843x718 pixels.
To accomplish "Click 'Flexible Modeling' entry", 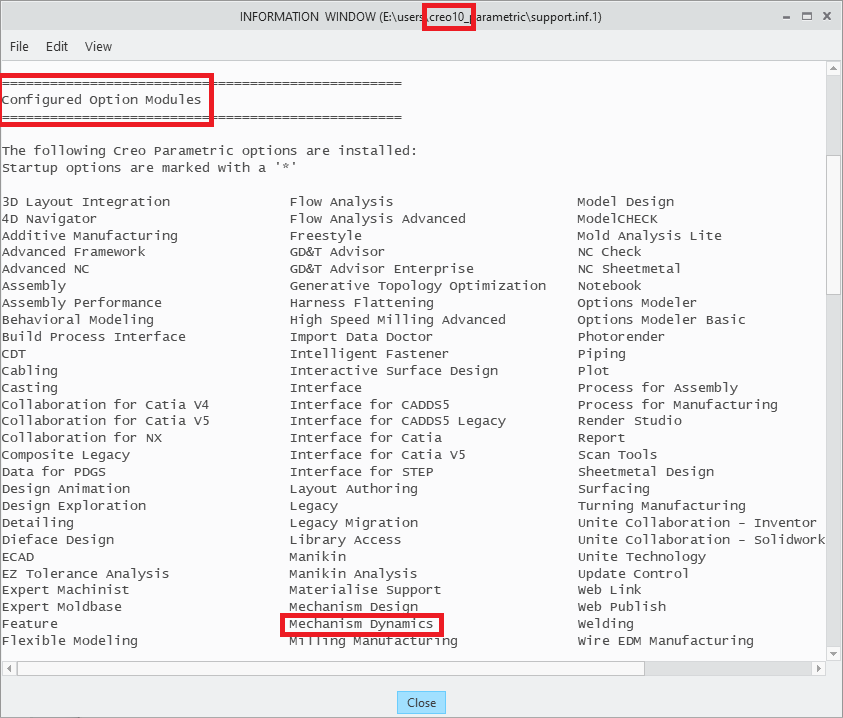I will (70, 641).
